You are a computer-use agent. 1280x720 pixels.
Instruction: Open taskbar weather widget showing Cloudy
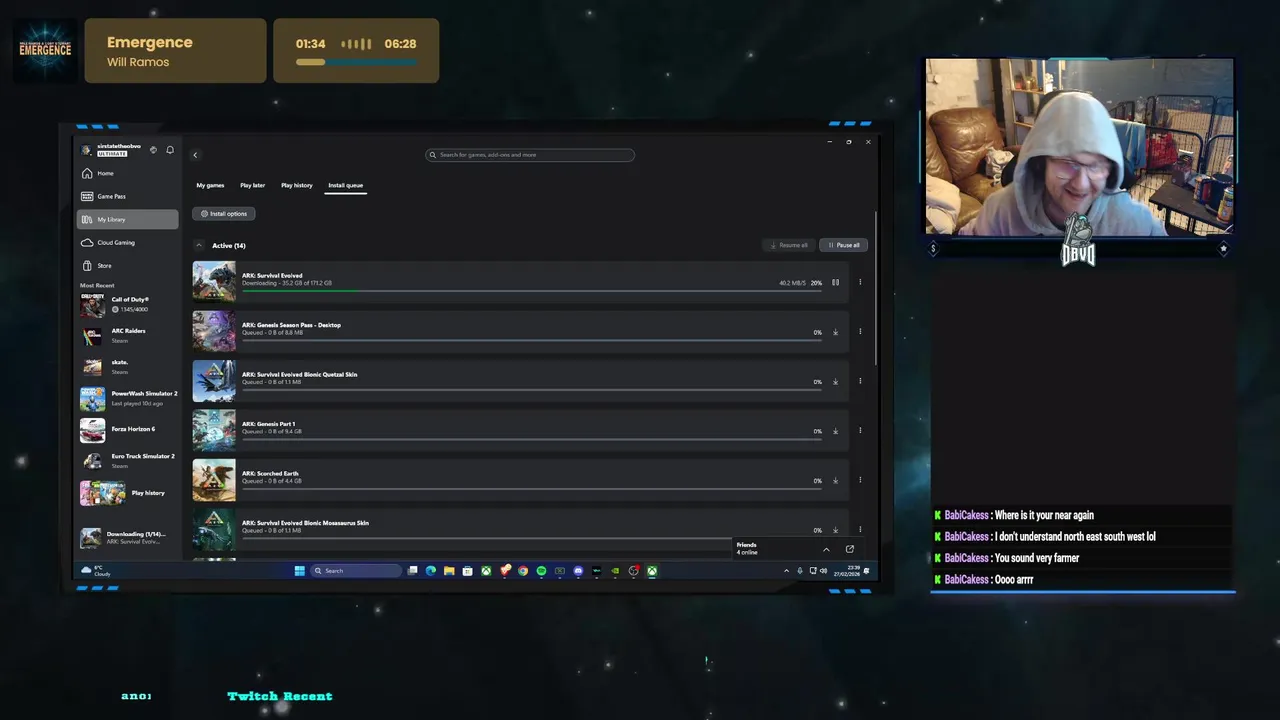(x=97, y=571)
